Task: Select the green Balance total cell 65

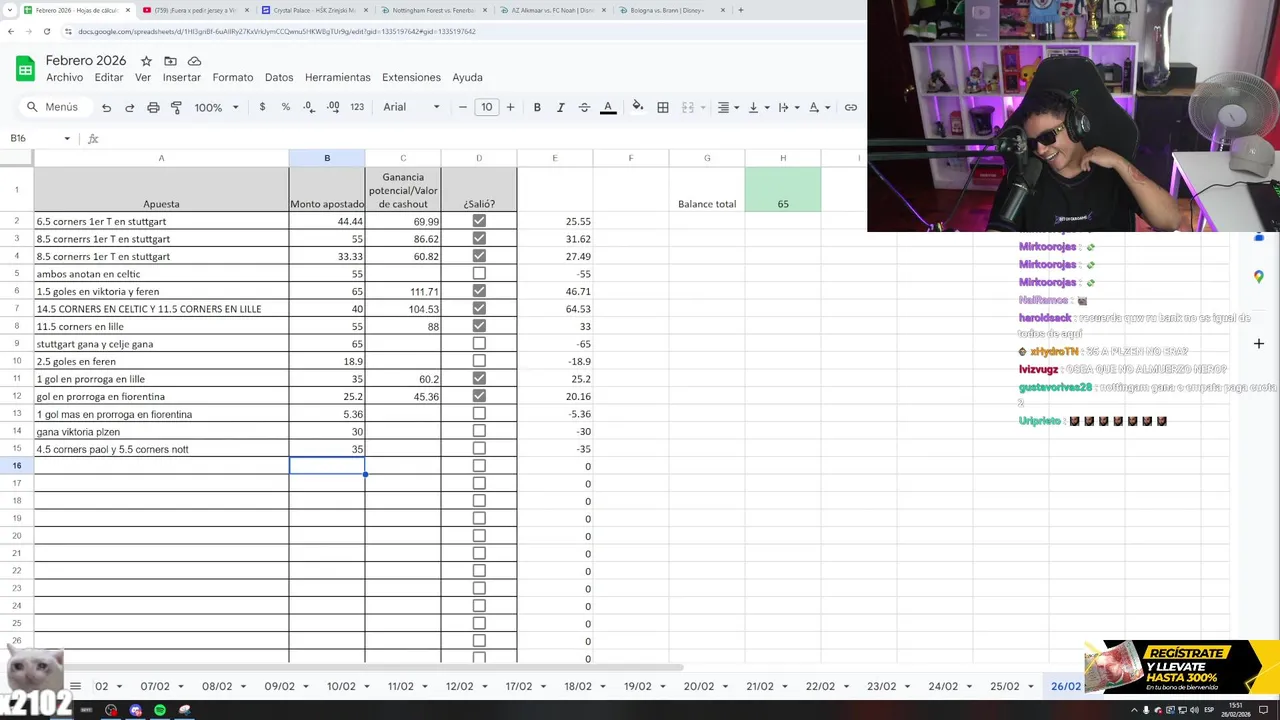Action: point(783,189)
